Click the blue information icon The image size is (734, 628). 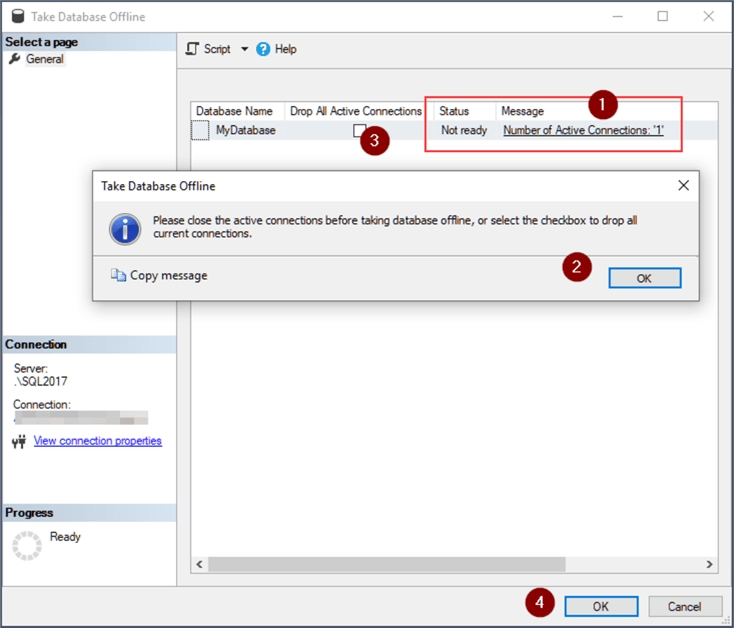[125, 229]
